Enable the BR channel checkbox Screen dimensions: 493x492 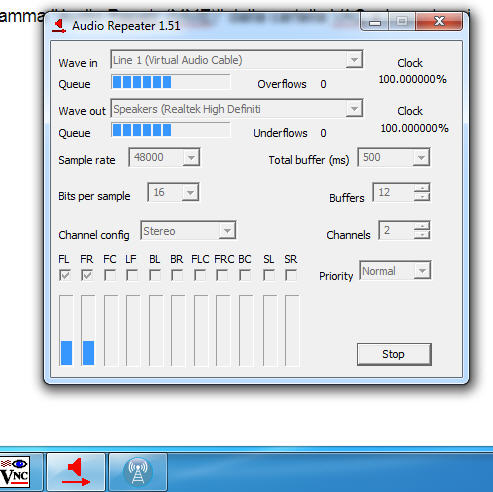pos(177,275)
